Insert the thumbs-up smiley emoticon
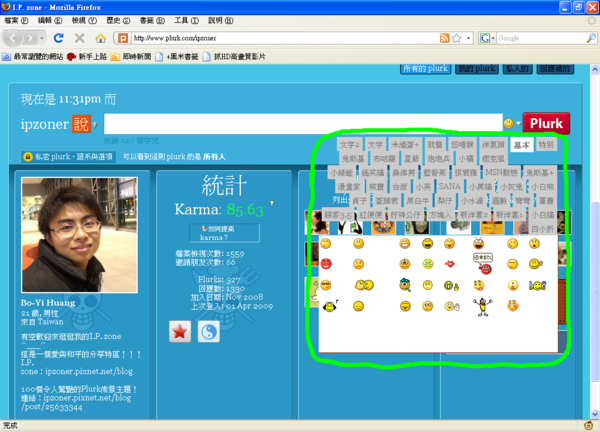 coord(536,264)
